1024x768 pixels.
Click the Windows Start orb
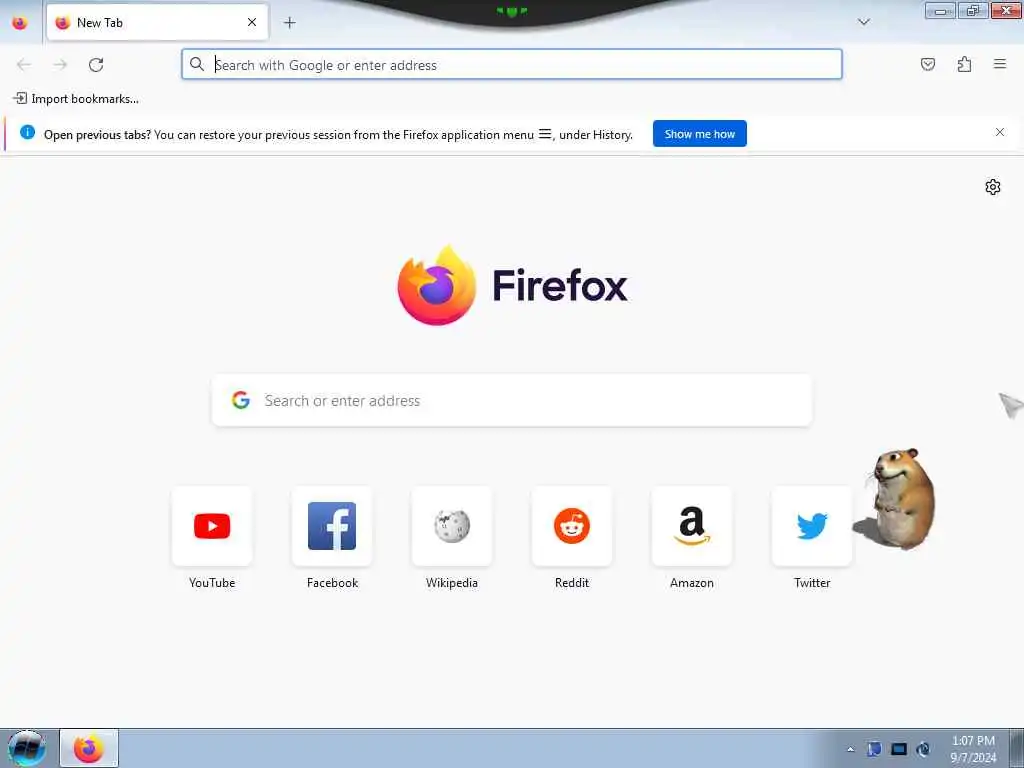[26, 748]
